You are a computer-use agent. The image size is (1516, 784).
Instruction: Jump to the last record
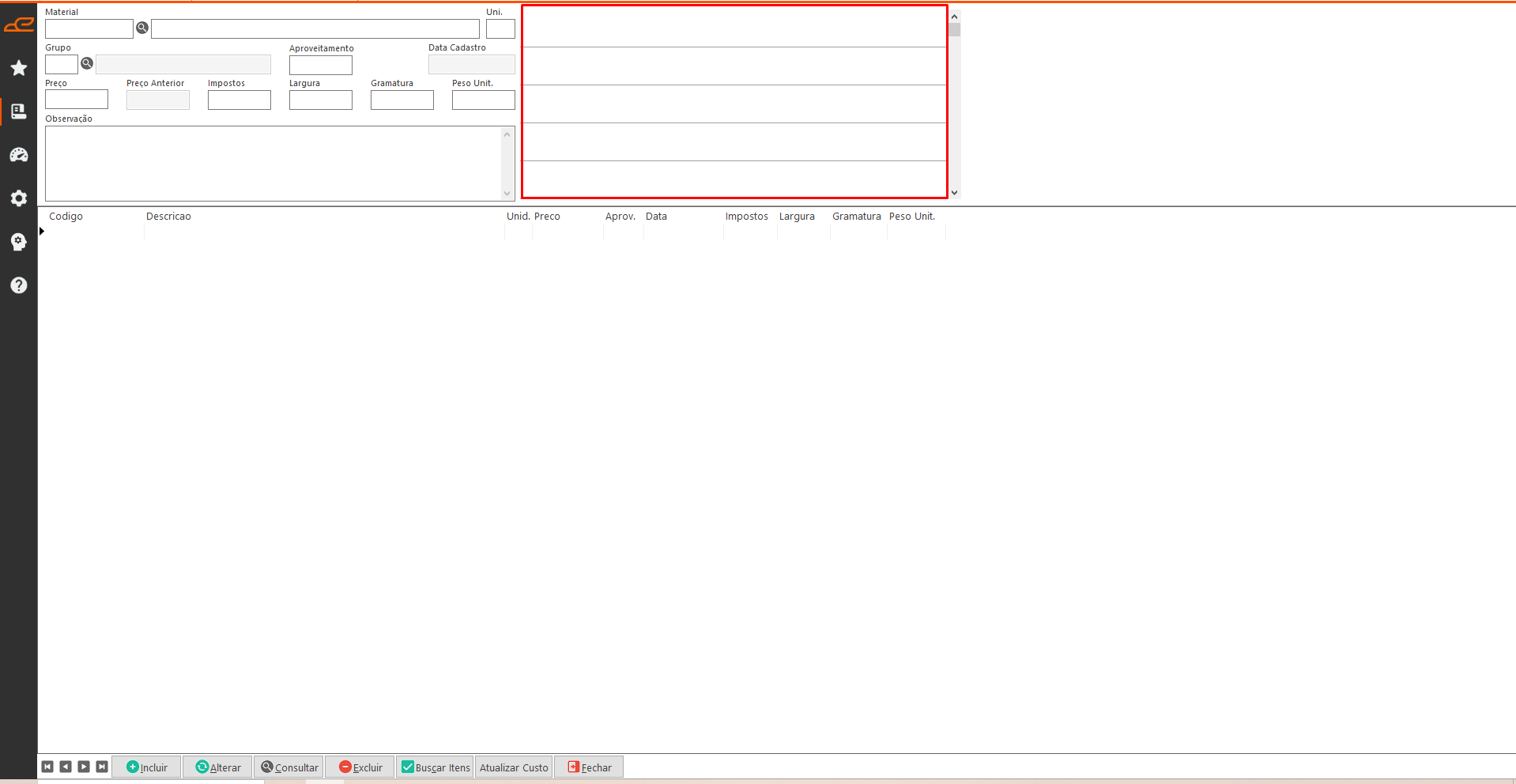[102, 767]
